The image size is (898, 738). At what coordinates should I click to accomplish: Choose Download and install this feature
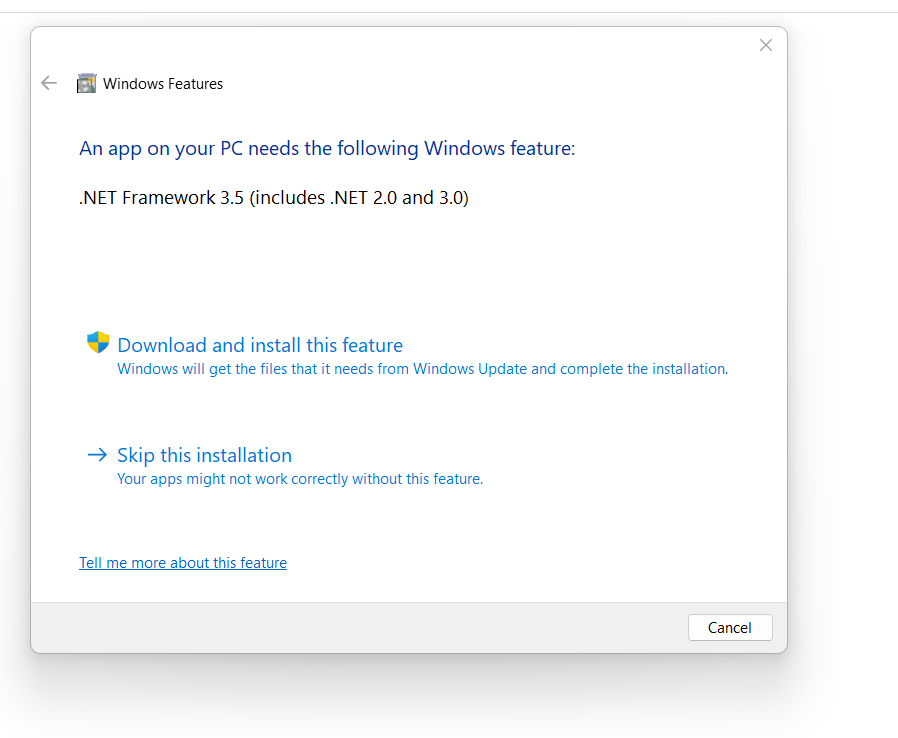pos(260,345)
